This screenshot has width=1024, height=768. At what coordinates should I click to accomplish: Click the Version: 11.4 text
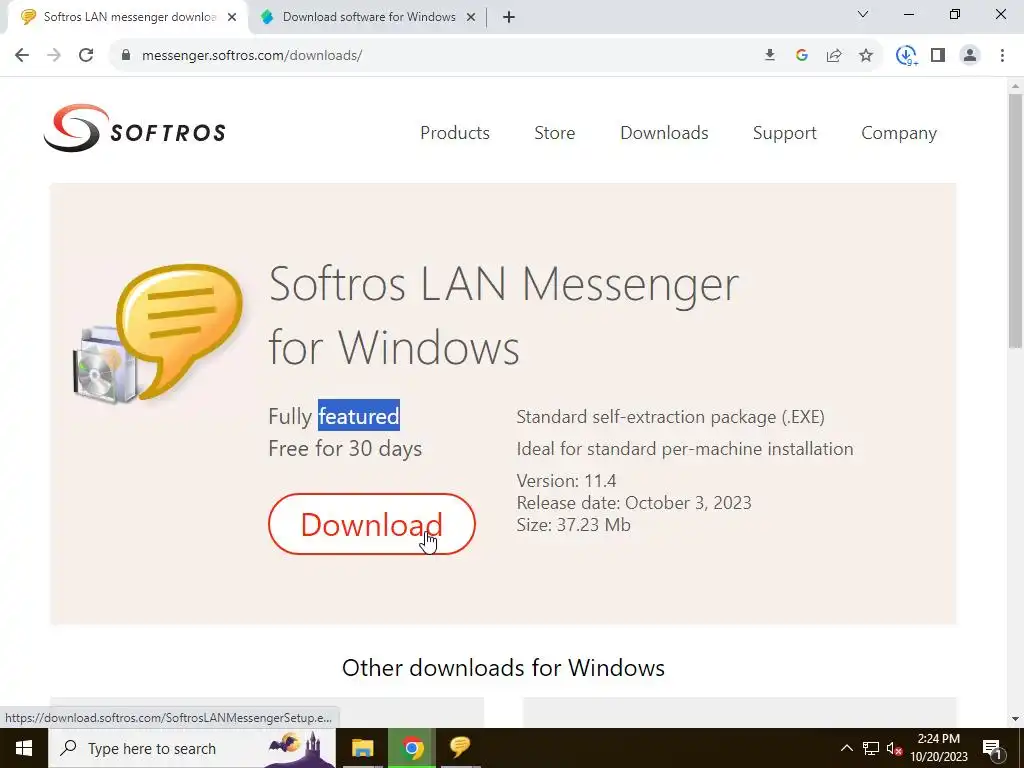click(x=566, y=481)
